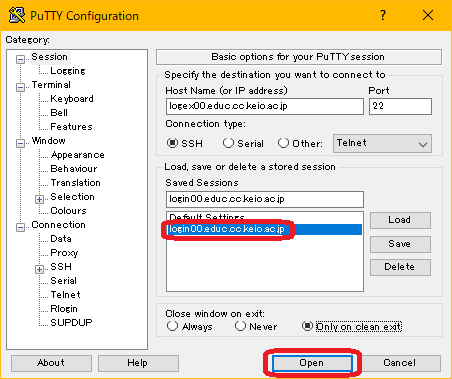Expand the SSH tree node
Viewport: 452px width, 379px height.
point(39,270)
